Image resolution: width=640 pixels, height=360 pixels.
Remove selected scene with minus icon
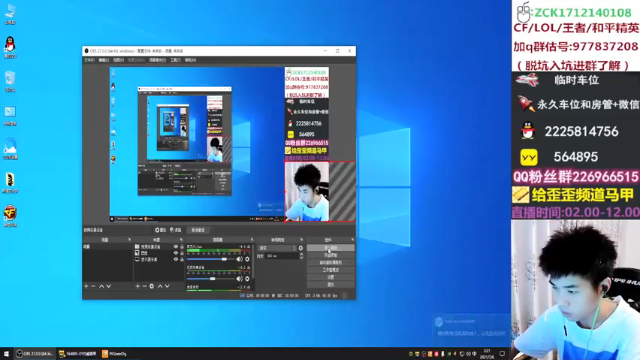[x=93, y=286]
